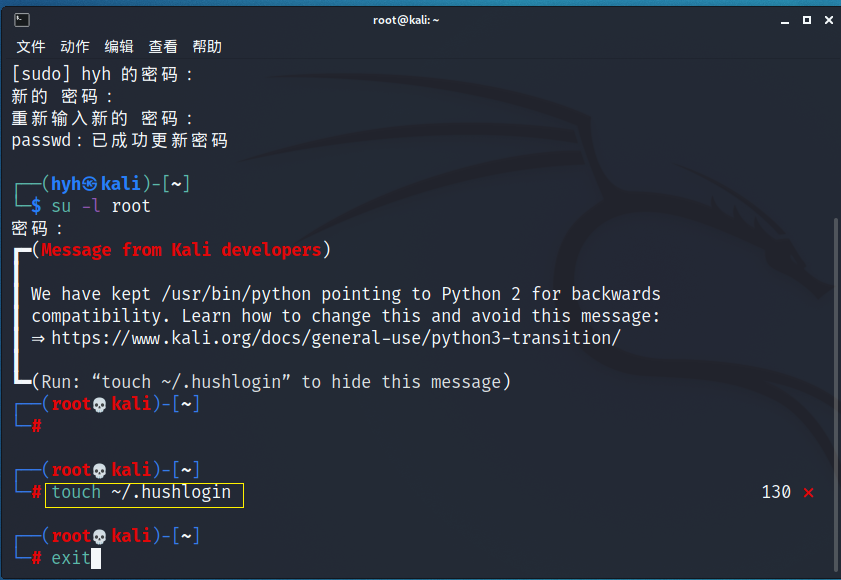Open the 编辑 menu
The height and width of the screenshot is (580, 841).
(119, 47)
